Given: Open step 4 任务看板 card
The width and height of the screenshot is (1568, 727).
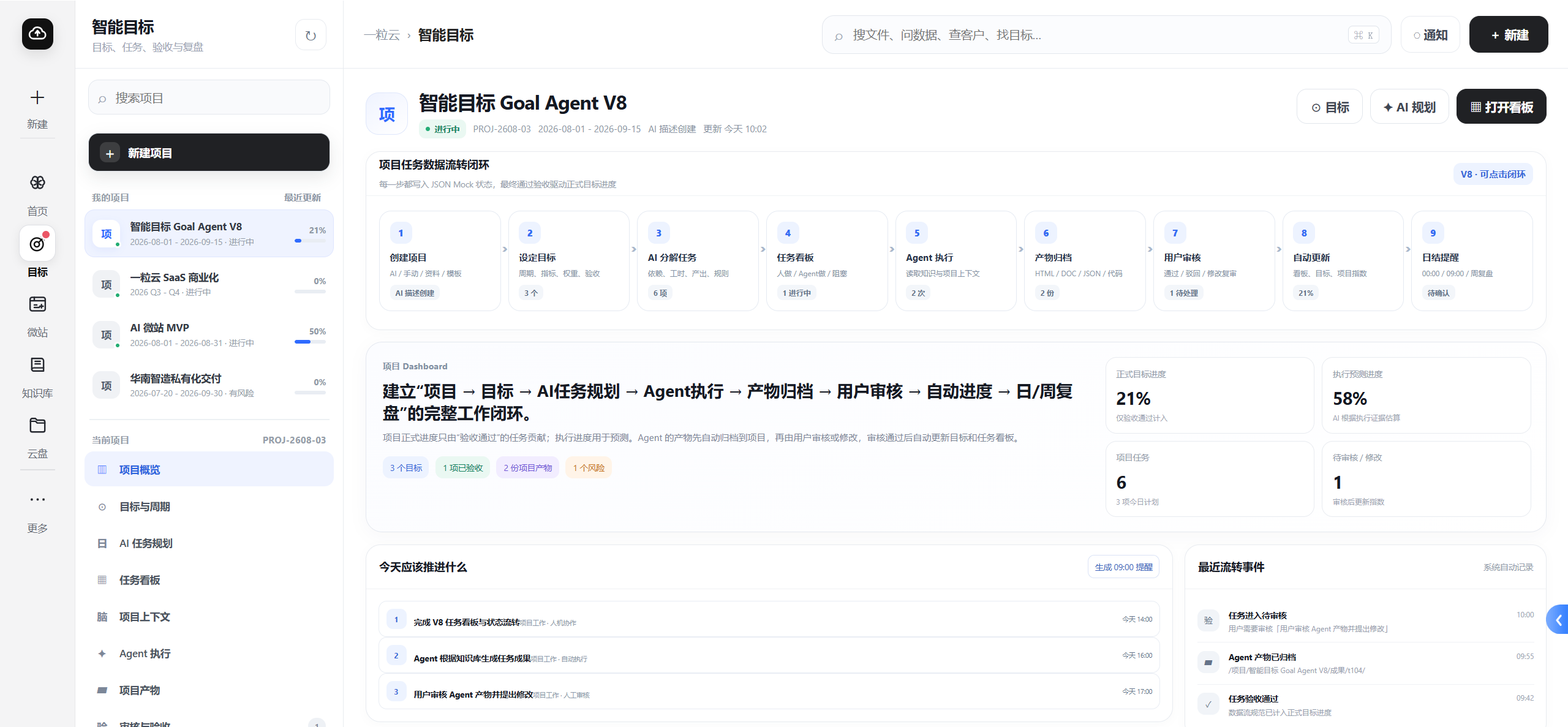Looking at the screenshot, I should pos(827,261).
